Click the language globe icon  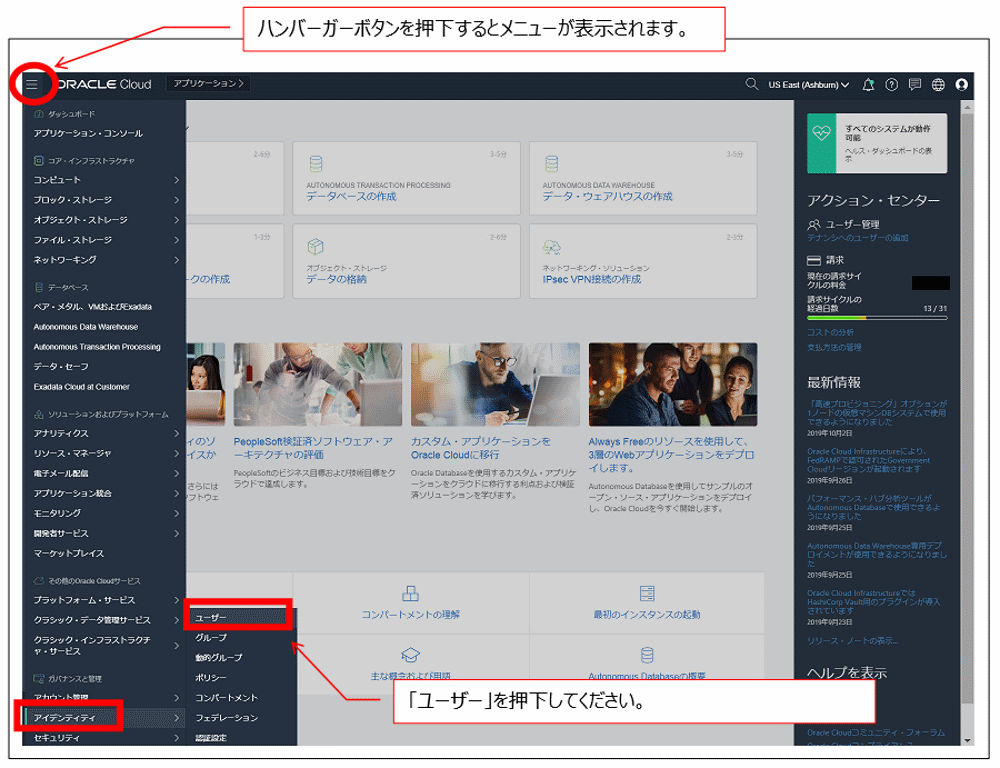(938, 85)
